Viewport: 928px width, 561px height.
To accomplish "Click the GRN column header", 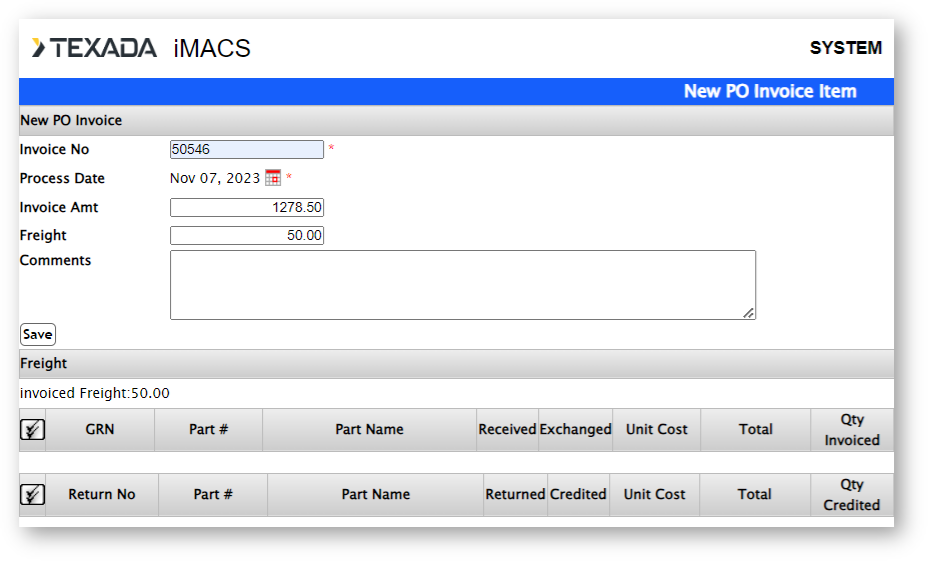I will click(x=99, y=430).
